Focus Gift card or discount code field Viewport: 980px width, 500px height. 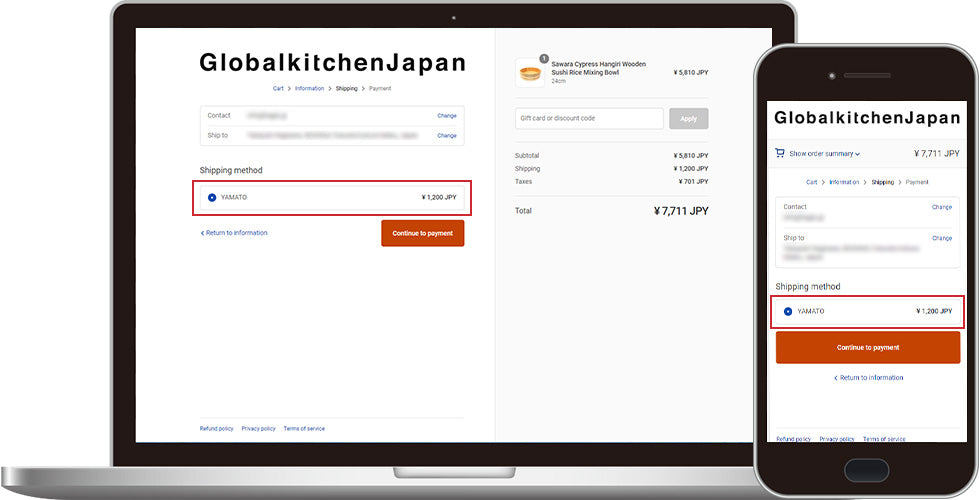pyautogui.click(x=589, y=119)
